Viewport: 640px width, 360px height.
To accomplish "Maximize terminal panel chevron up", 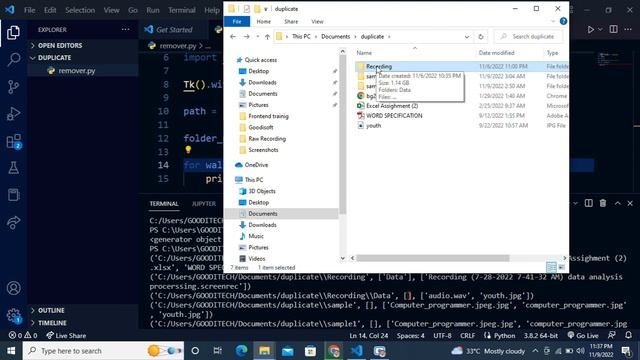I will (617, 203).
